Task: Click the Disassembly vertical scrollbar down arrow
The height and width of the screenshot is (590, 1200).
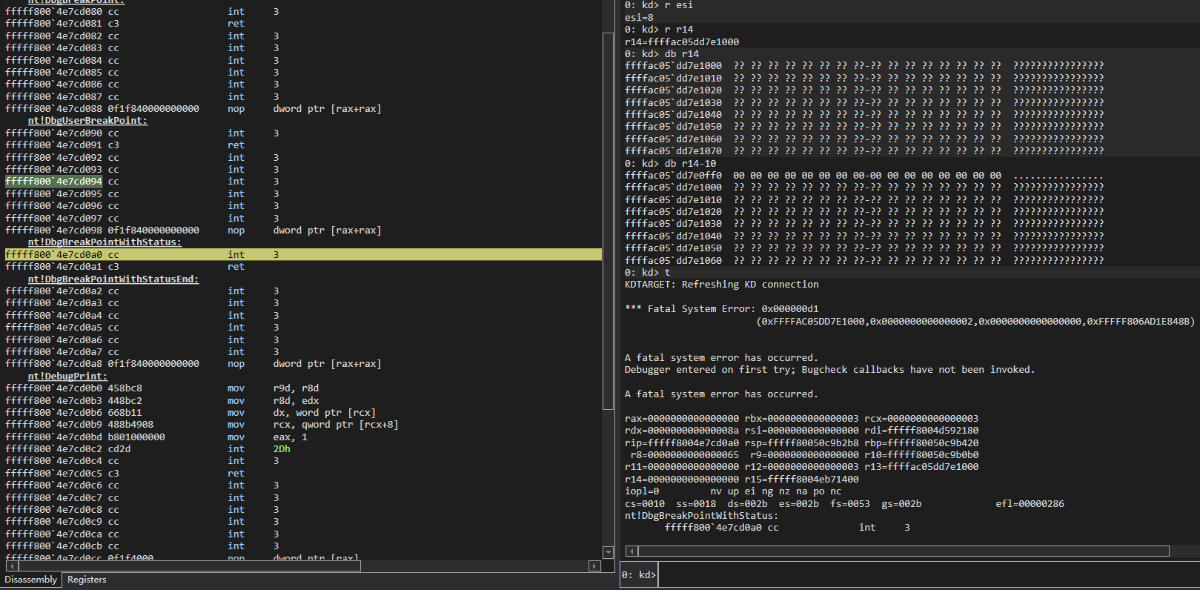Action: [x=610, y=552]
